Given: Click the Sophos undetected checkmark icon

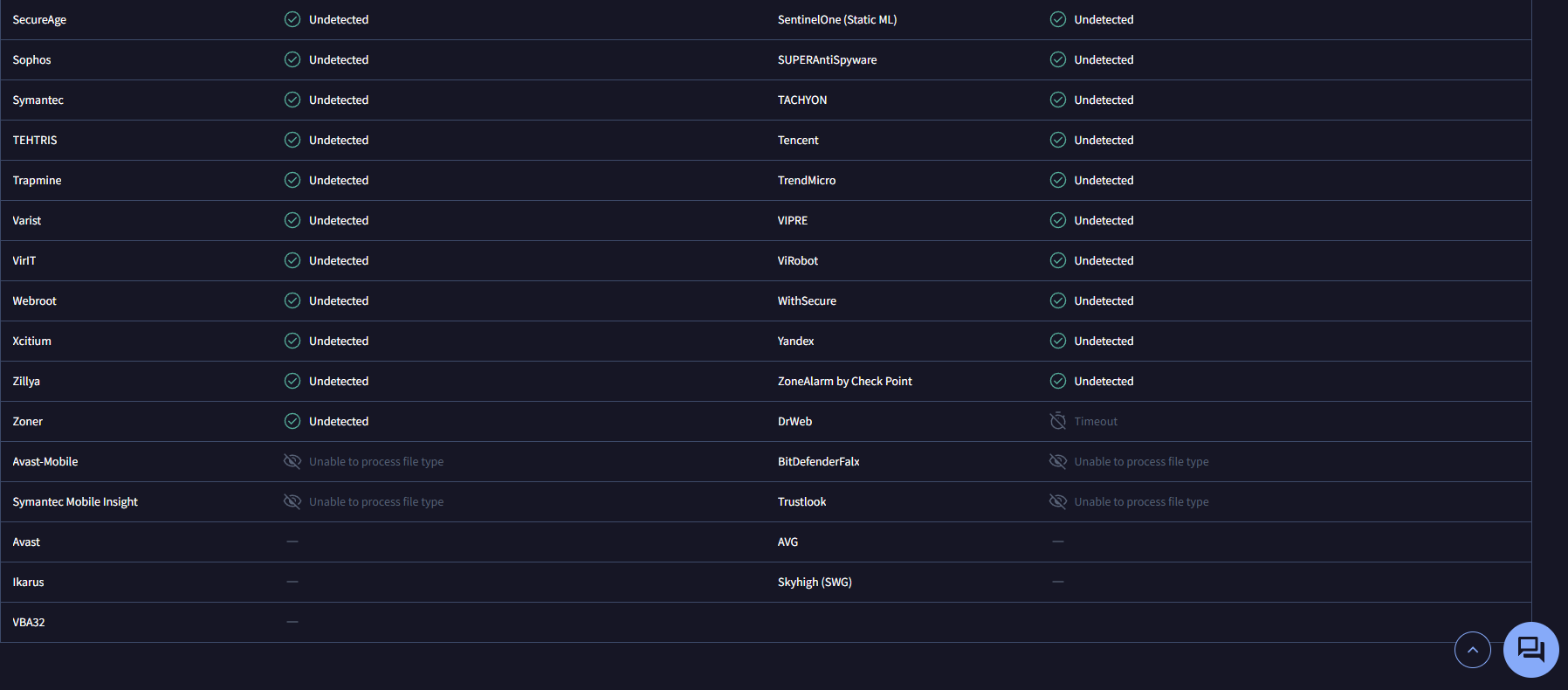Looking at the screenshot, I should 292,59.
